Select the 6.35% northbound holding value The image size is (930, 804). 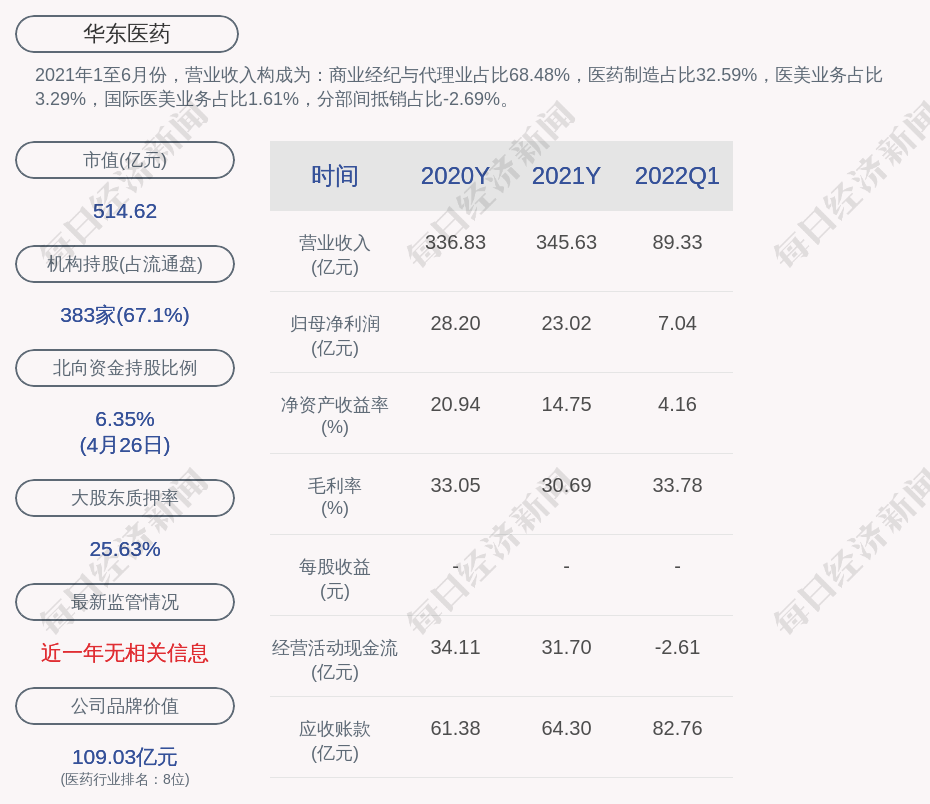pos(125,419)
